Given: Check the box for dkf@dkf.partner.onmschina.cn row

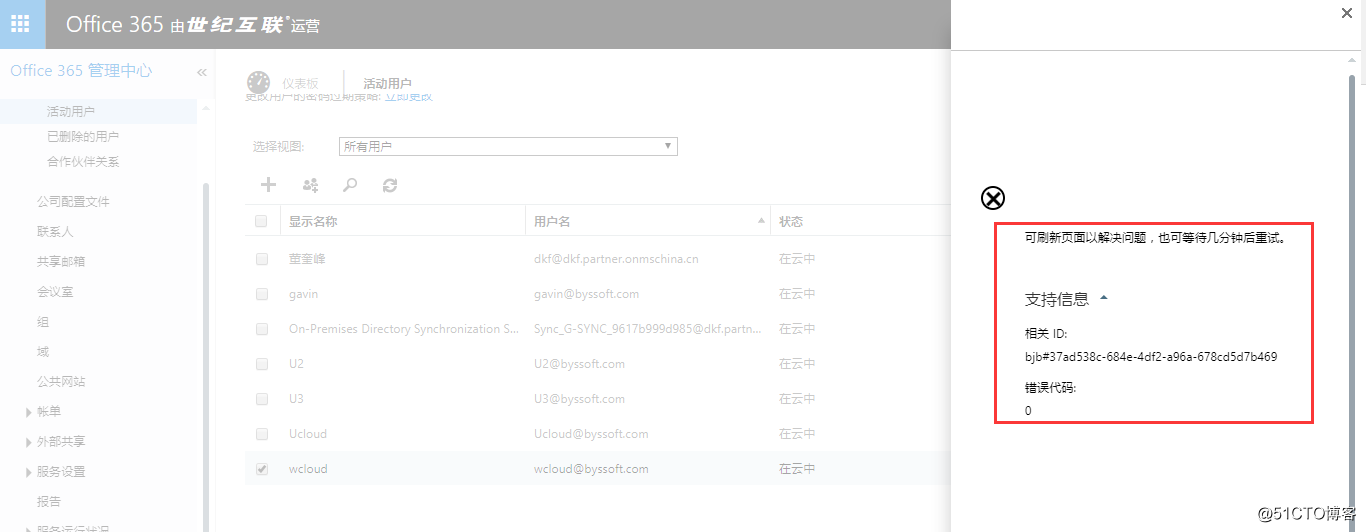Looking at the screenshot, I should click(262, 259).
